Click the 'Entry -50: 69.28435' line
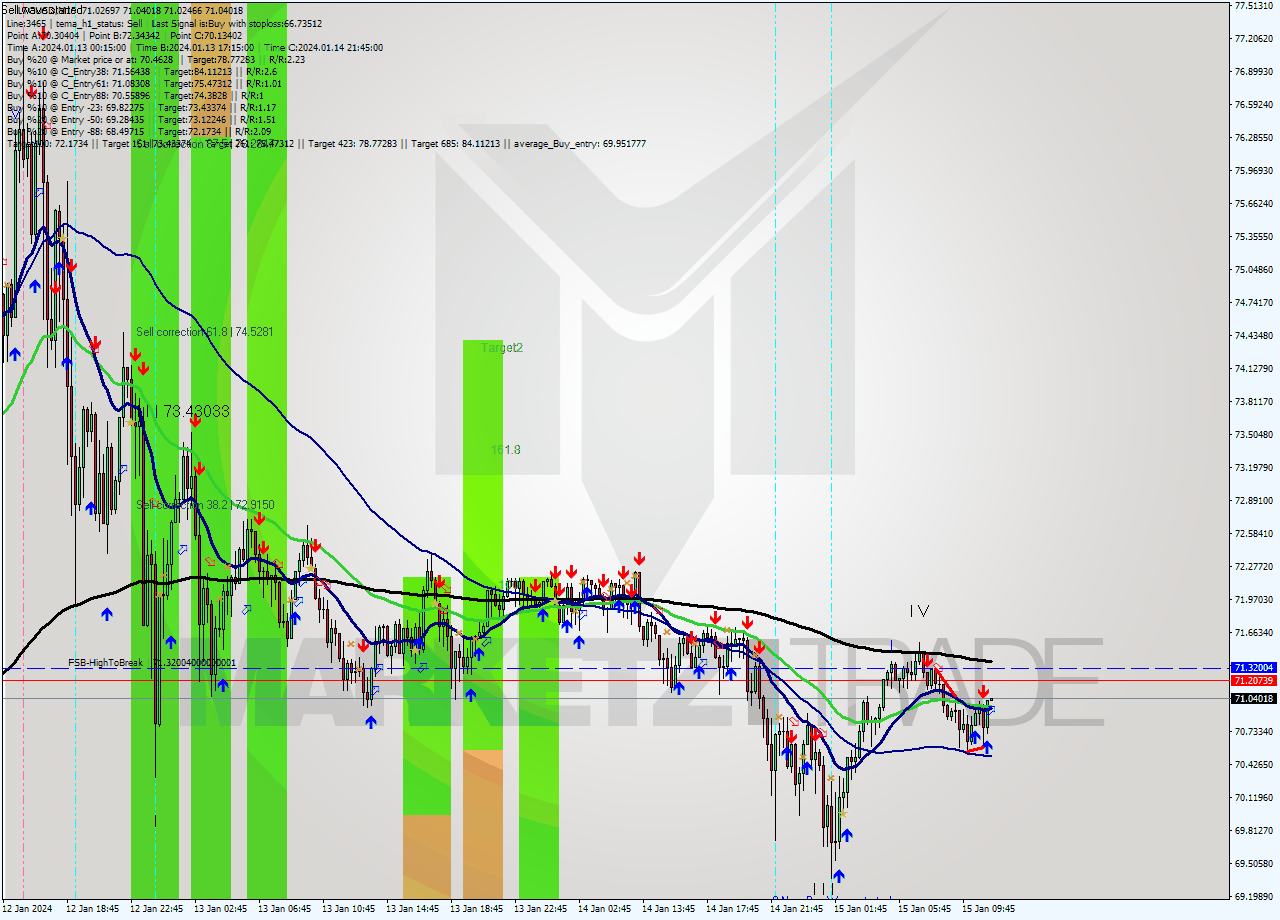Viewport: 1280px width, 920px height. tap(141, 119)
